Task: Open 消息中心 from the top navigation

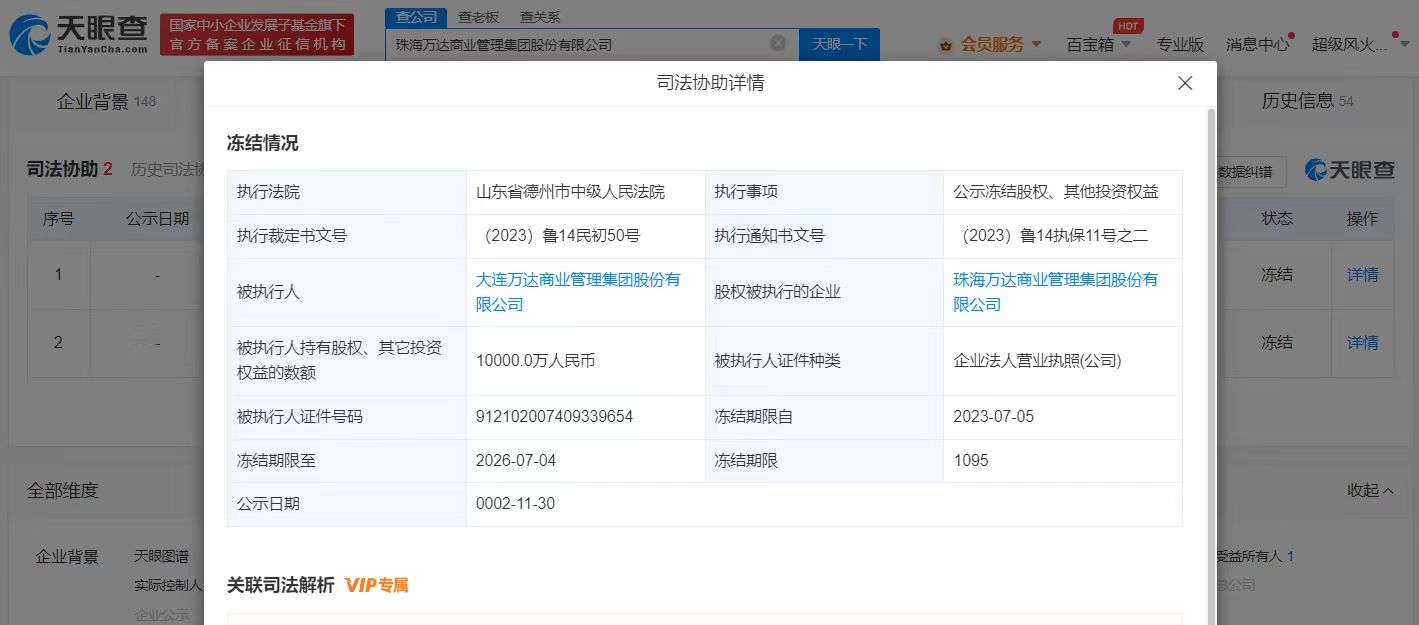Action: click(1257, 44)
